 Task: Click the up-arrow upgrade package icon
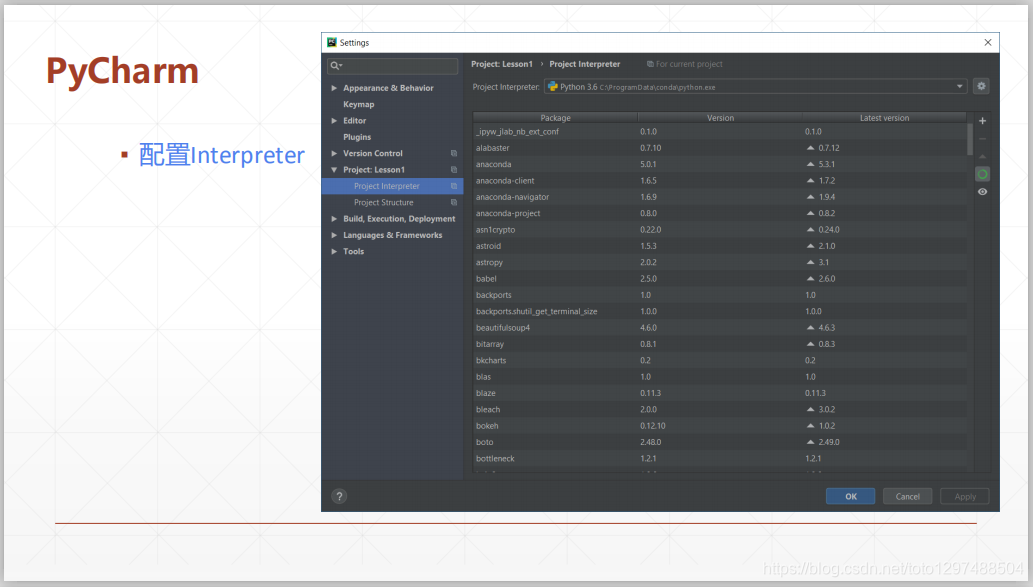982,157
